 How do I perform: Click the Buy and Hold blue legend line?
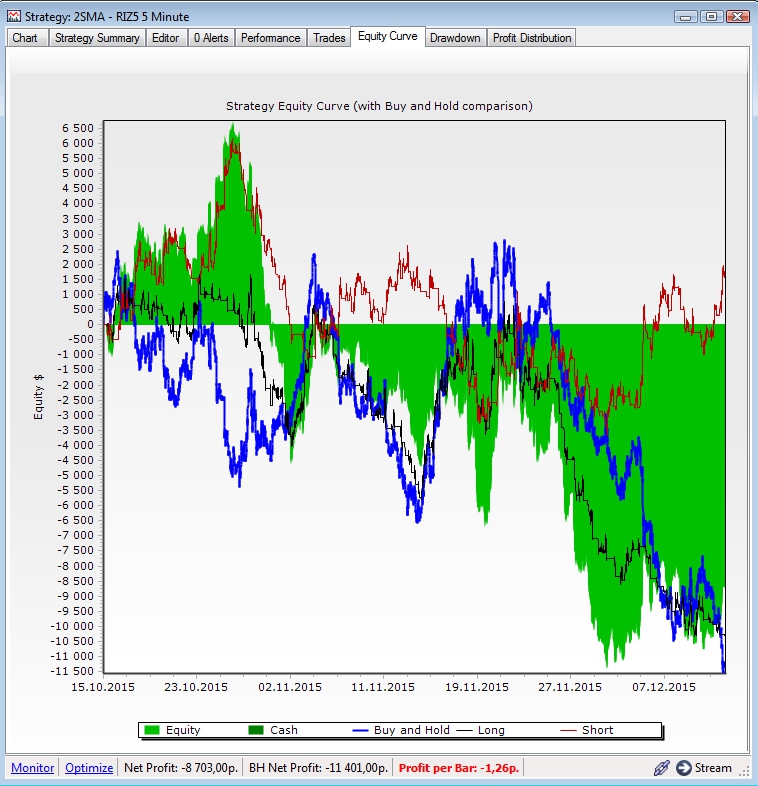pos(360,730)
